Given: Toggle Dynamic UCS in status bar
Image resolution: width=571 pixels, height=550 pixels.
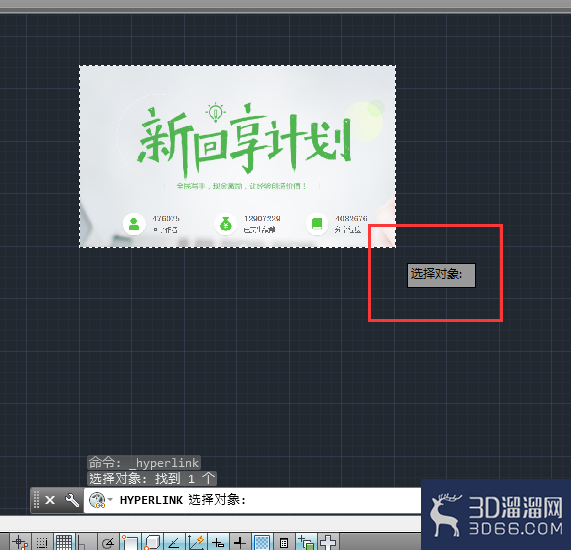Looking at the screenshot, I should point(196,542).
